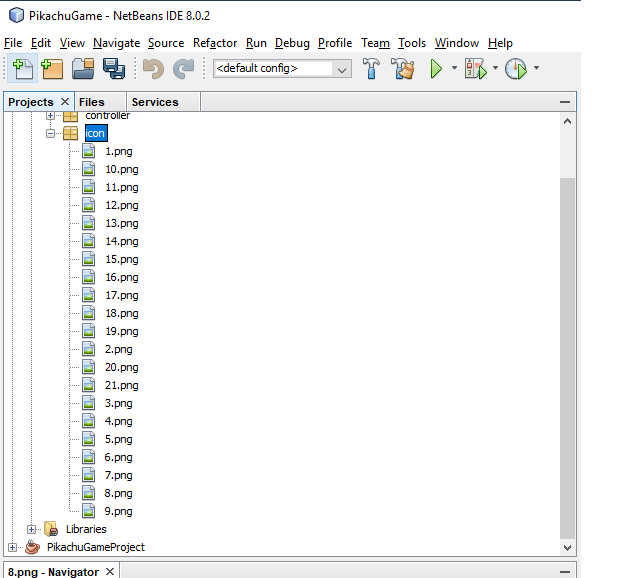
Task: Click the Clean and Build icon
Action: 403,69
